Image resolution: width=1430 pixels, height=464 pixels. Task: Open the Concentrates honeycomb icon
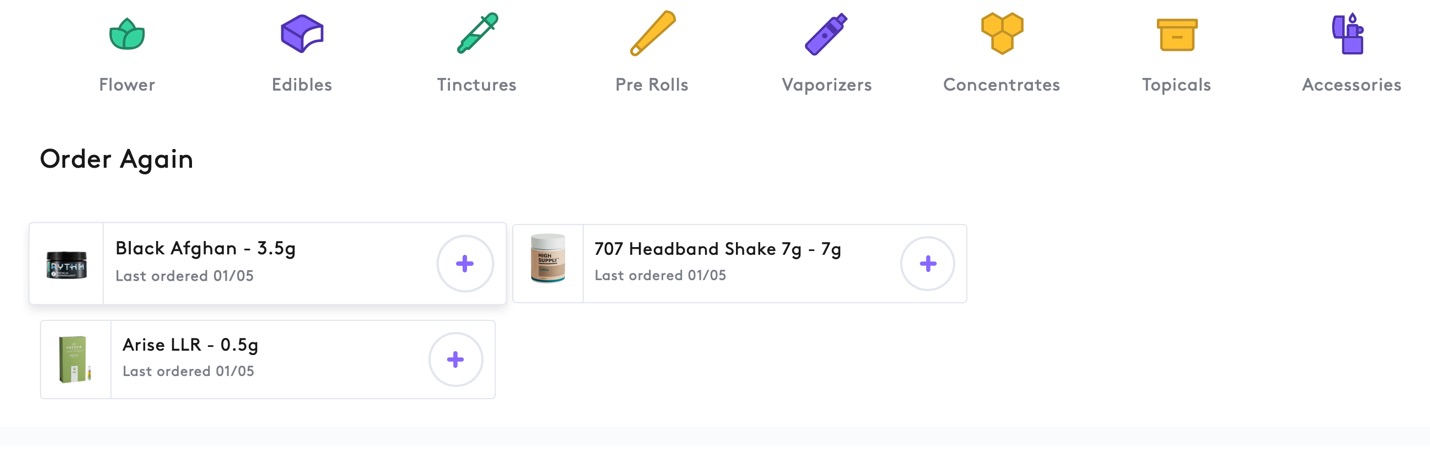point(1001,33)
